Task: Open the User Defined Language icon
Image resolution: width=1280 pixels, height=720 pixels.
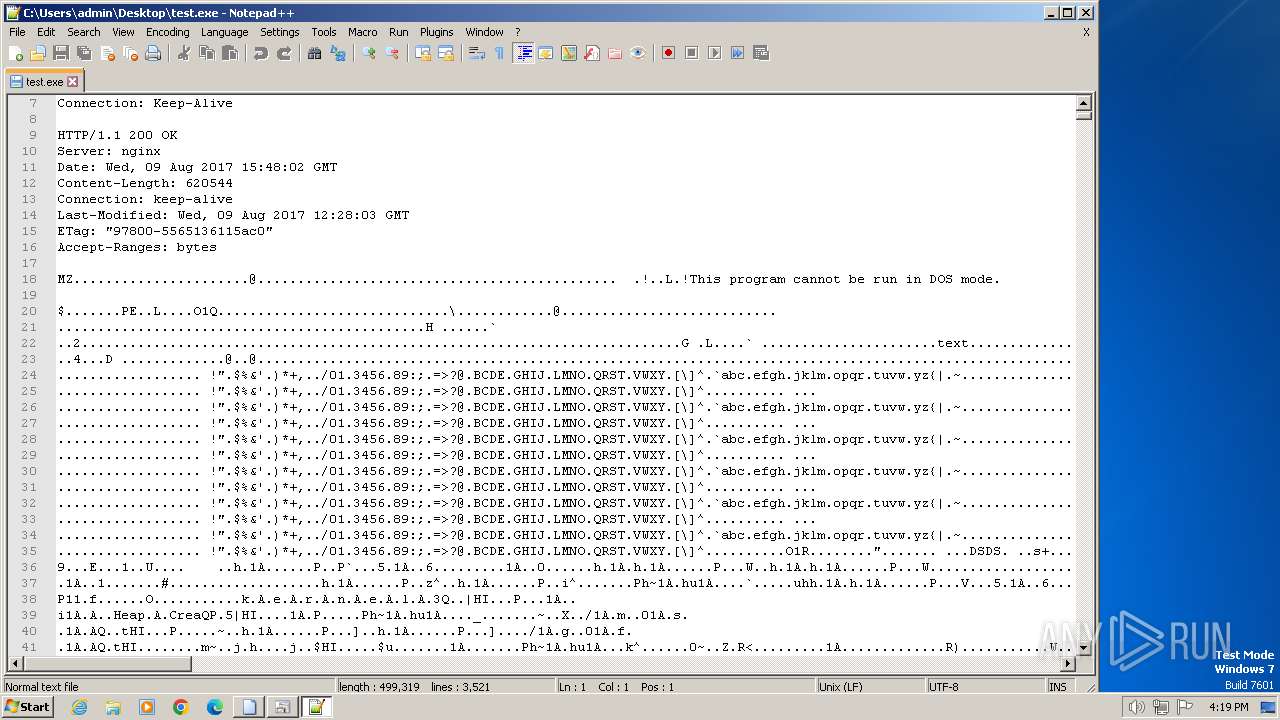Action: [x=546, y=53]
